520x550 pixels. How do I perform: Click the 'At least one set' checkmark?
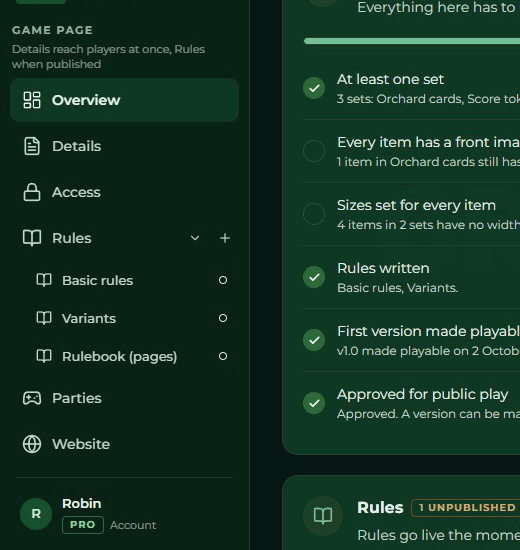[x=314, y=88]
